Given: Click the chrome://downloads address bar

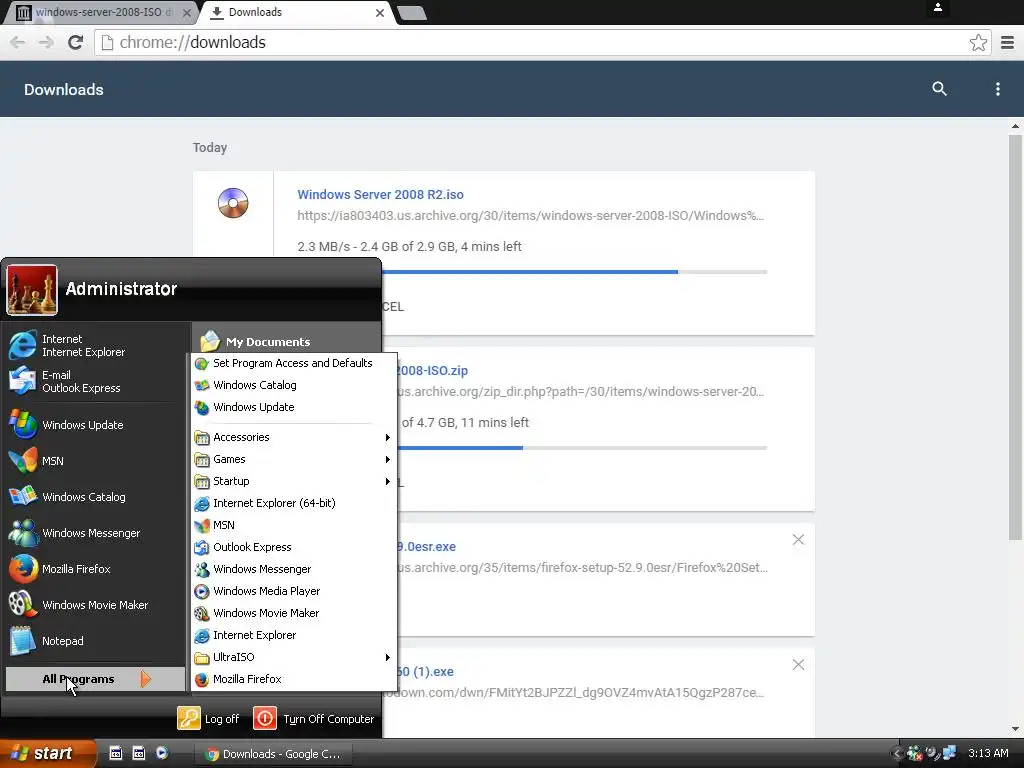Looking at the screenshot, I should tap(542, 42).
